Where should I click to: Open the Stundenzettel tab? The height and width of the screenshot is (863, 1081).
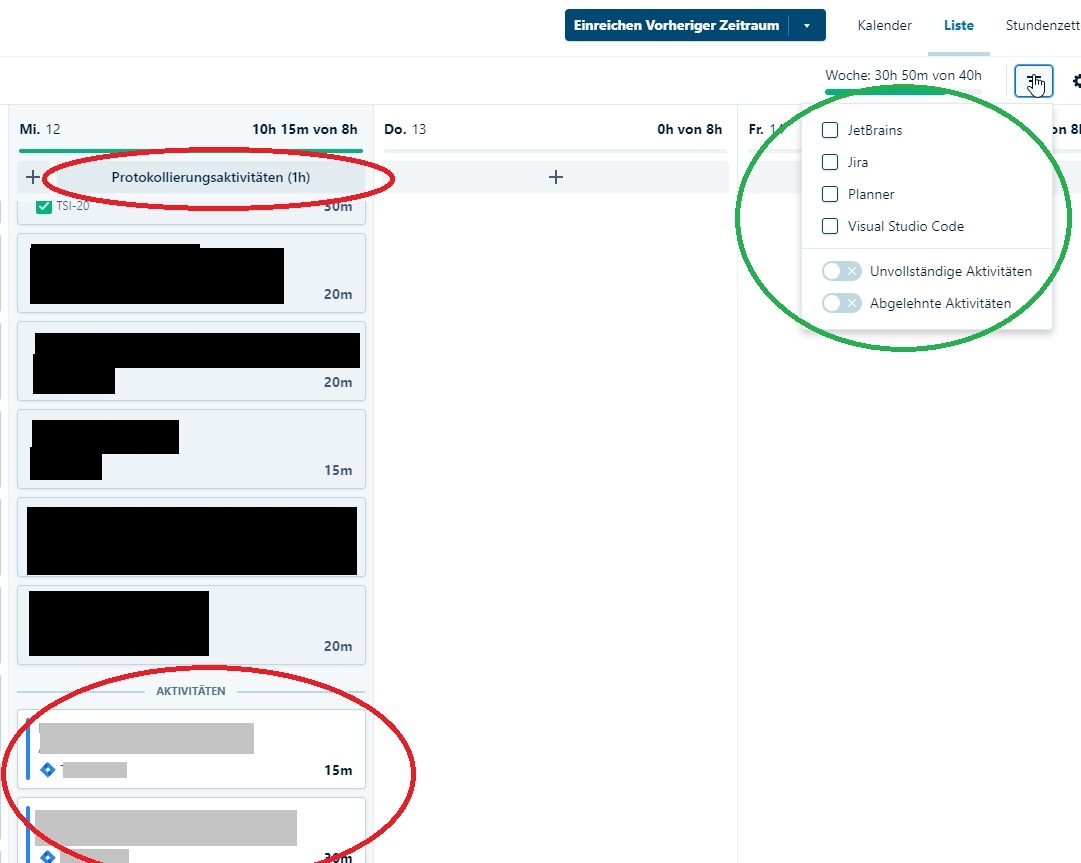[x=1042, y=25]
